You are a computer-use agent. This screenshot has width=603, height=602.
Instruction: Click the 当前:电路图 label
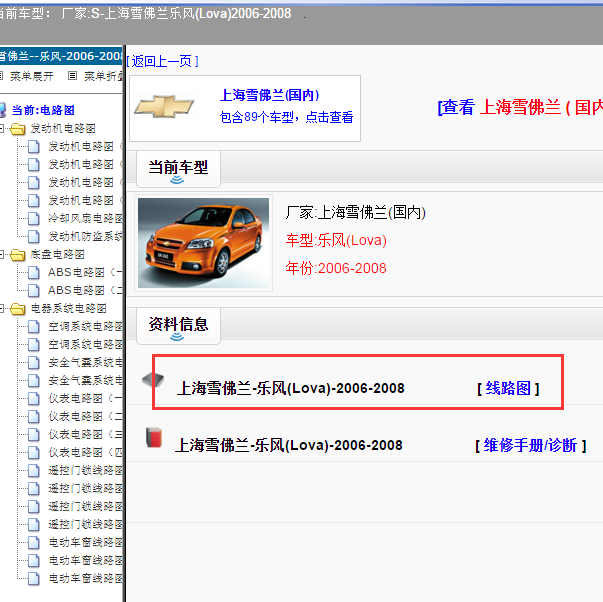tap(43, 110)
